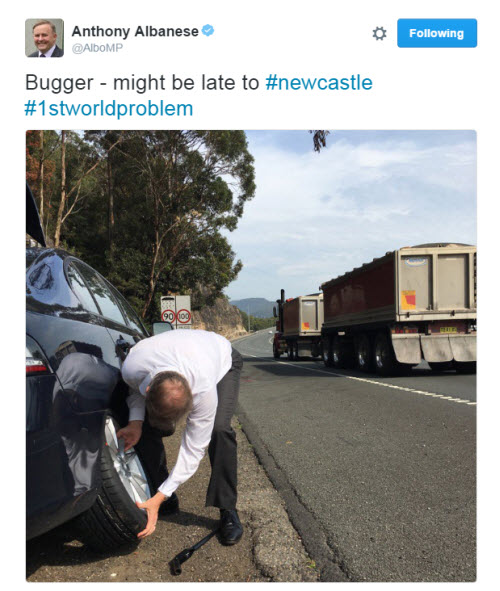
Task: Click the 90 speed limit sign in photo
Action: coord(168,316)
